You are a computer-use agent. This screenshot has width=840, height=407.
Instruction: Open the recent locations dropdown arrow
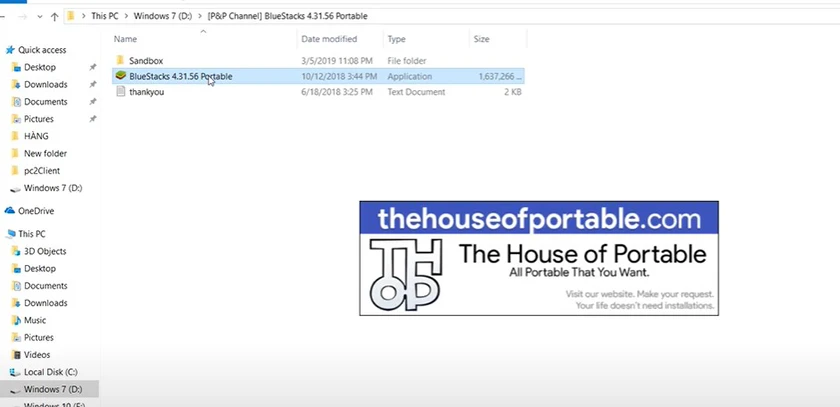tap(40, 17)
